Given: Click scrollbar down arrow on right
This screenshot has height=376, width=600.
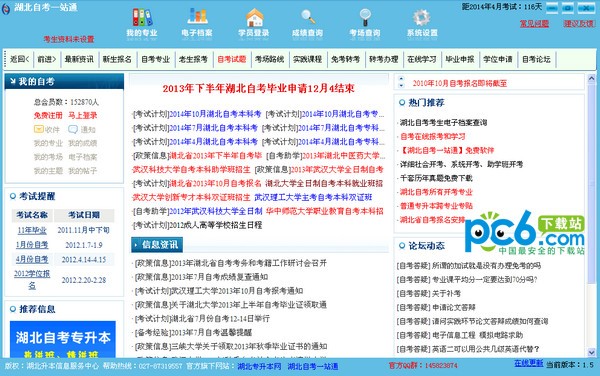Looking at the screenshot, I should coord(591,352).
